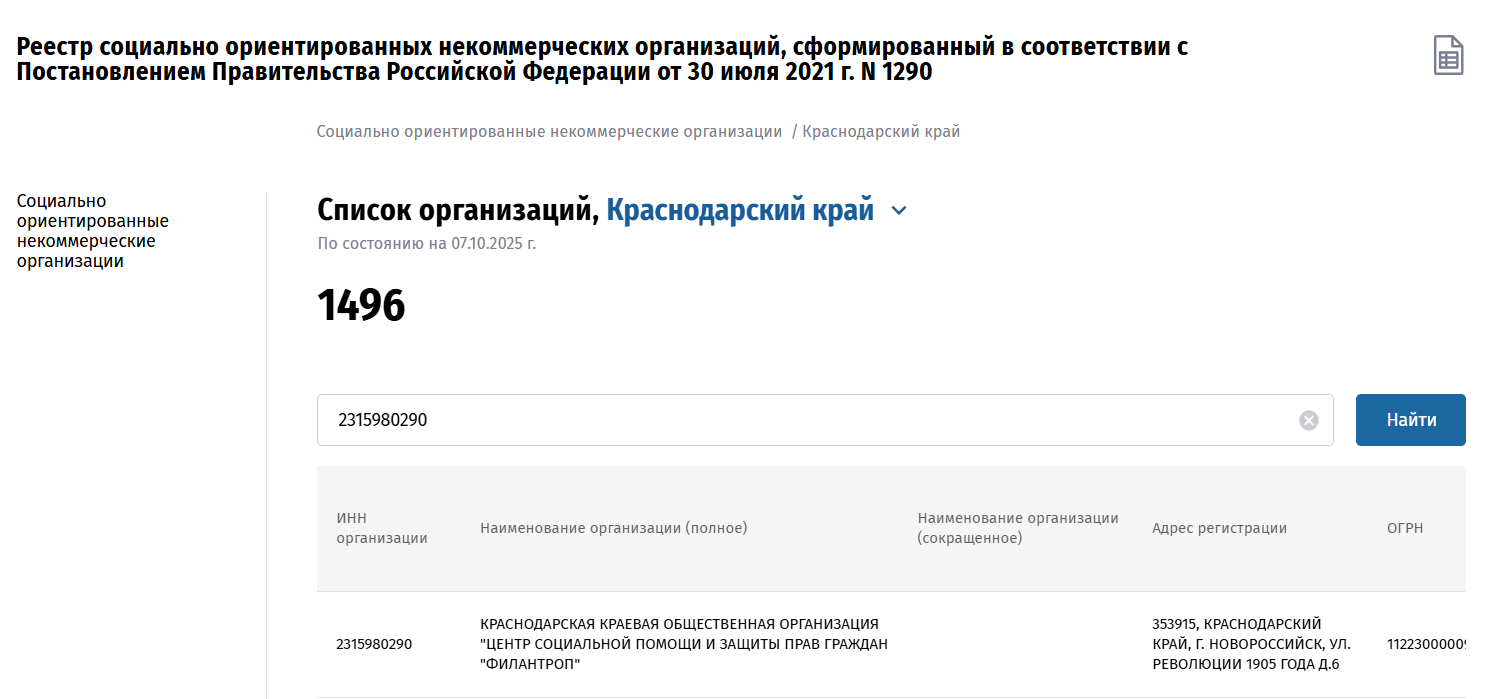Click the total organization count 1496
The width and height of the screenshot is (1490, 699).
tap(361, 306)
